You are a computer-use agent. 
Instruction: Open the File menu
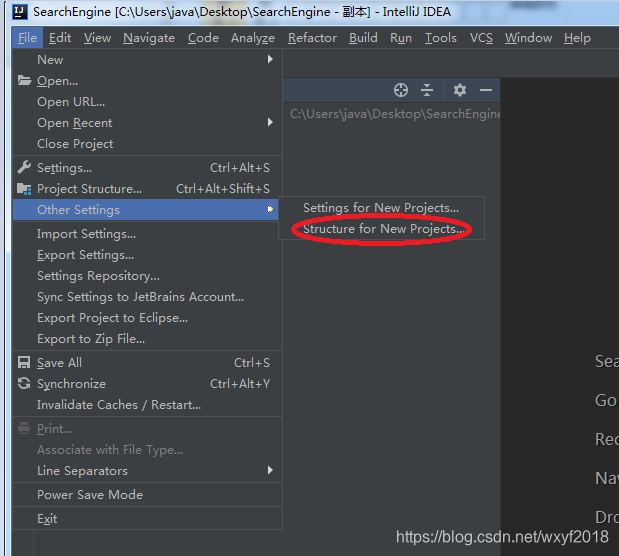27,38
